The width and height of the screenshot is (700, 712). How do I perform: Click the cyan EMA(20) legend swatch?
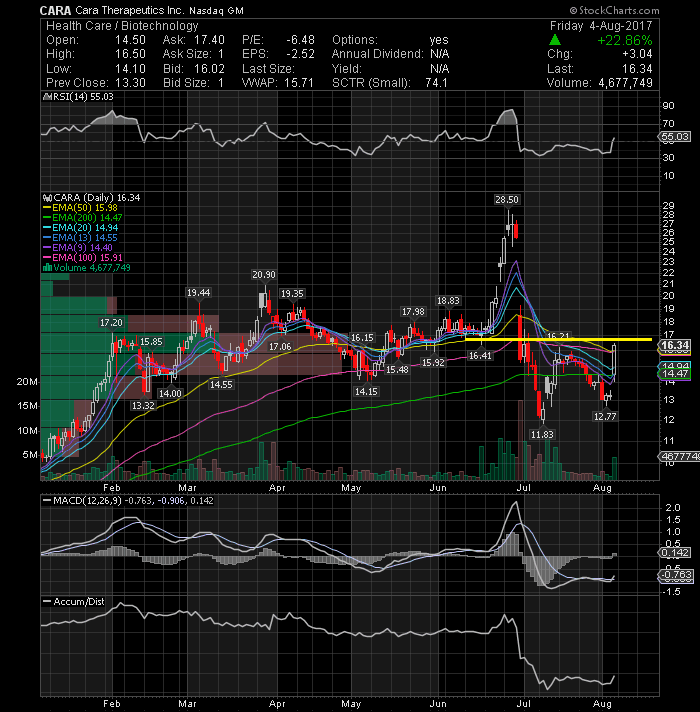tap(47, 228)
